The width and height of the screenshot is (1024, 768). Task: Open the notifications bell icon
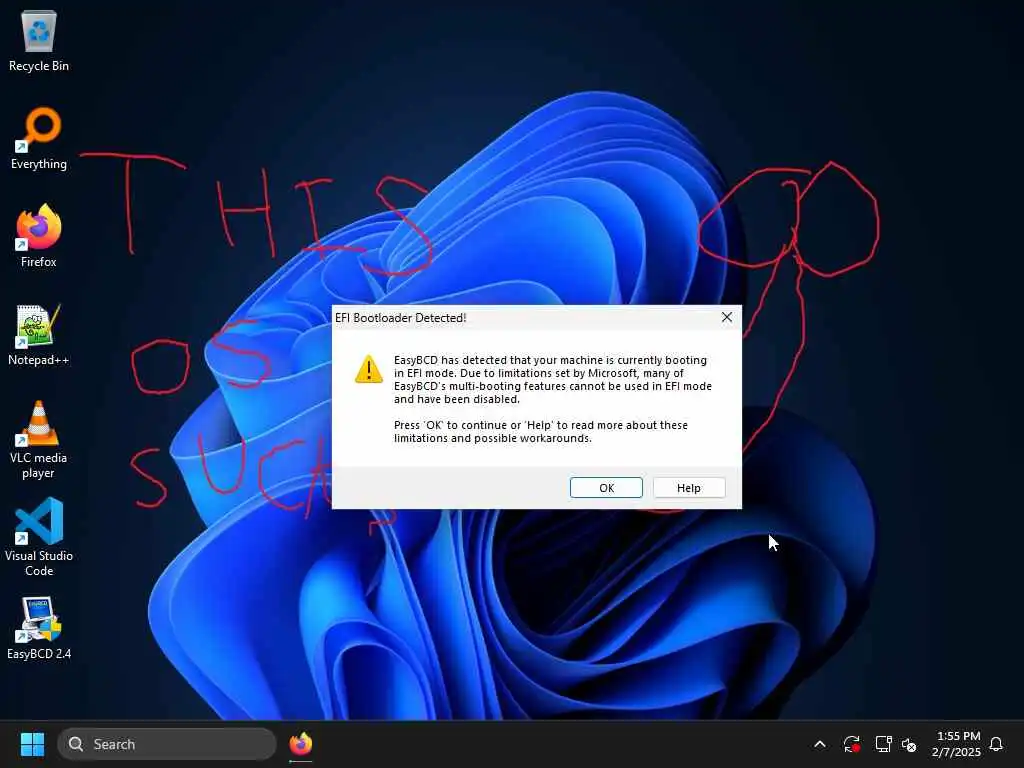[996, 744]
